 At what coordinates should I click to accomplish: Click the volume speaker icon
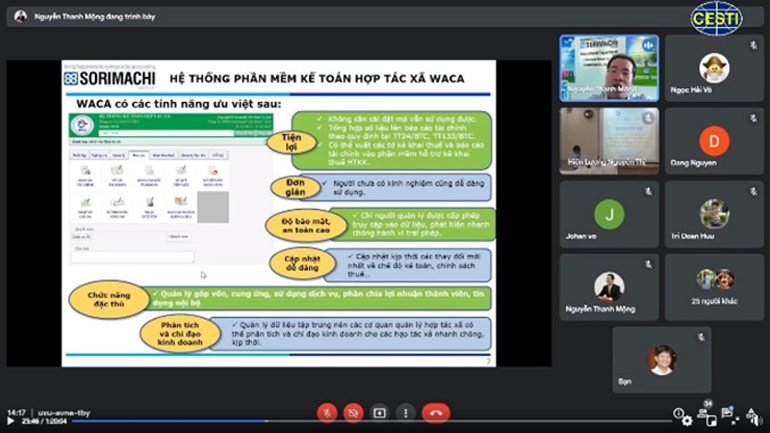(759, 421)
